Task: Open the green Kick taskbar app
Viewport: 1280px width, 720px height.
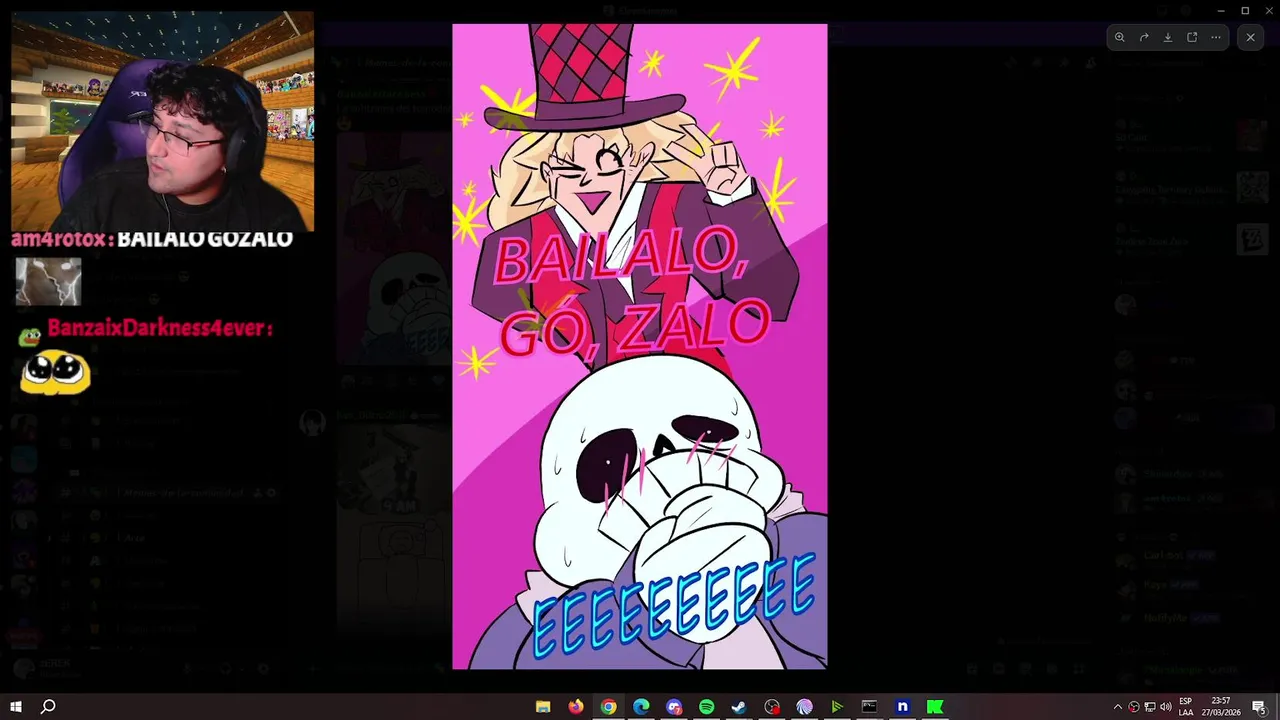Action: pyautogui.click(x=935, y=707)
